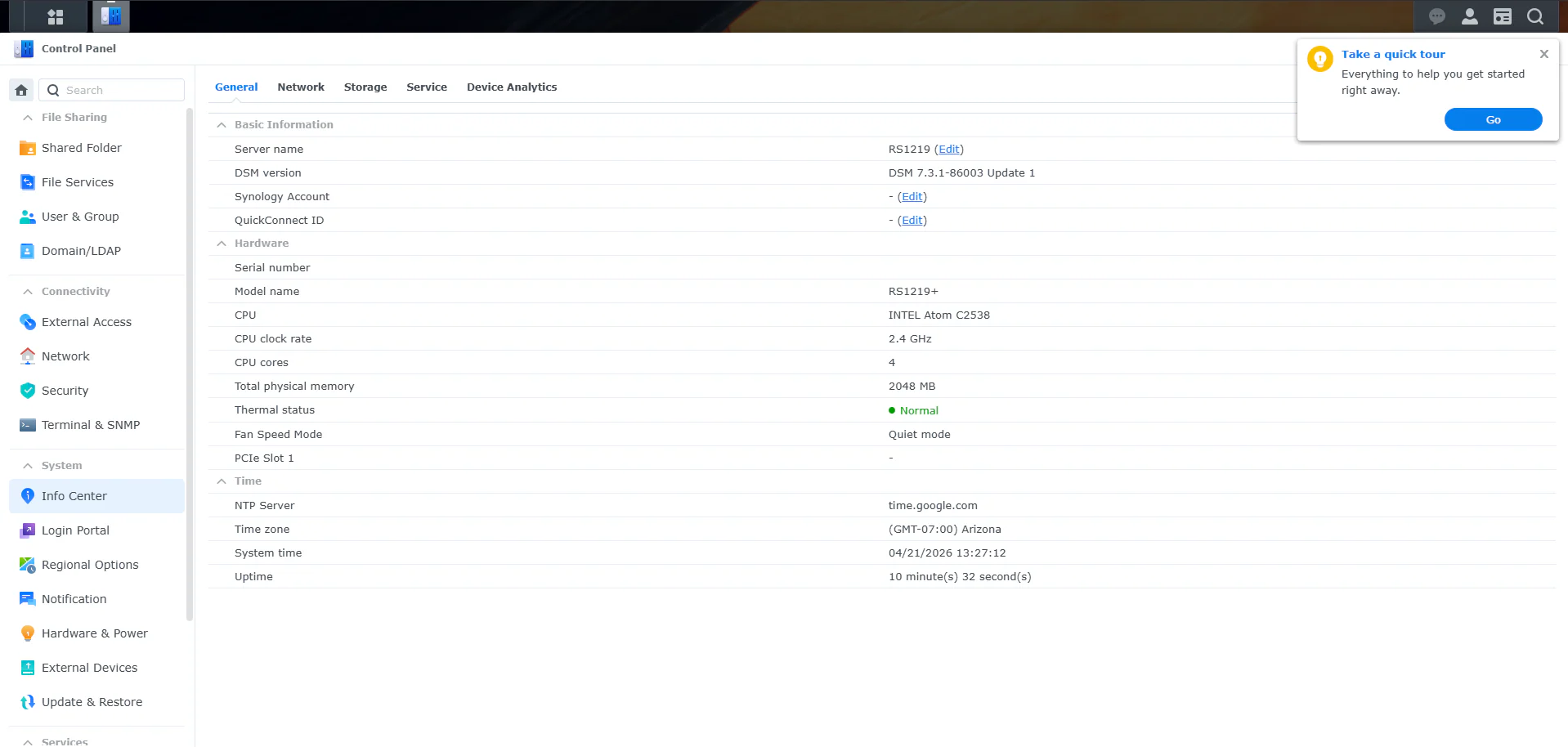This screenshot has width=1568, height=747.
Task: Click the Terminal & SNMP icon
Action: pos(27,425)
